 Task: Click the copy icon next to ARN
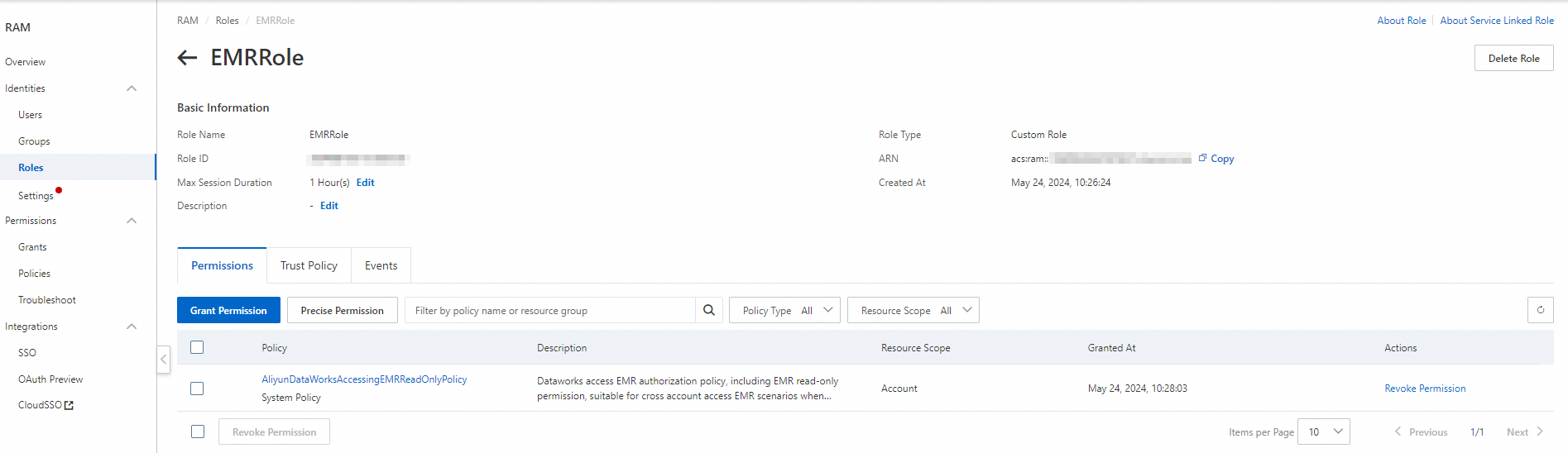pos(1202,158)
